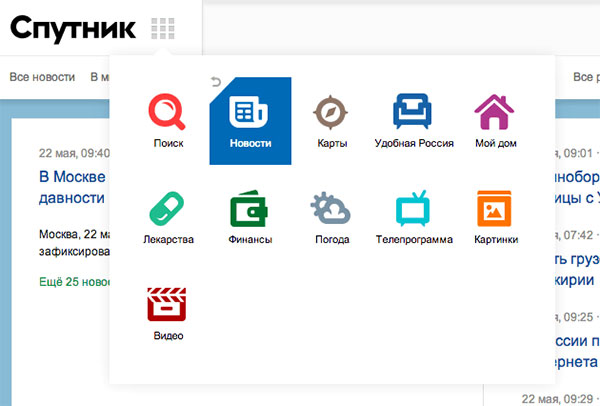Click the small return arrow above Новости
This screenshot has width=600, height=406.
pos(215,83)
